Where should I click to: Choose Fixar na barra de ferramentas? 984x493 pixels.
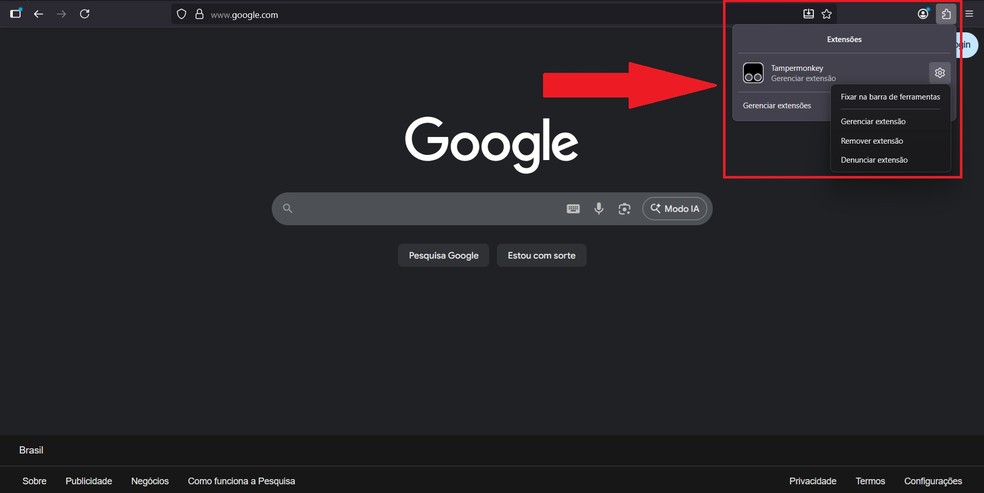(890, 97)
